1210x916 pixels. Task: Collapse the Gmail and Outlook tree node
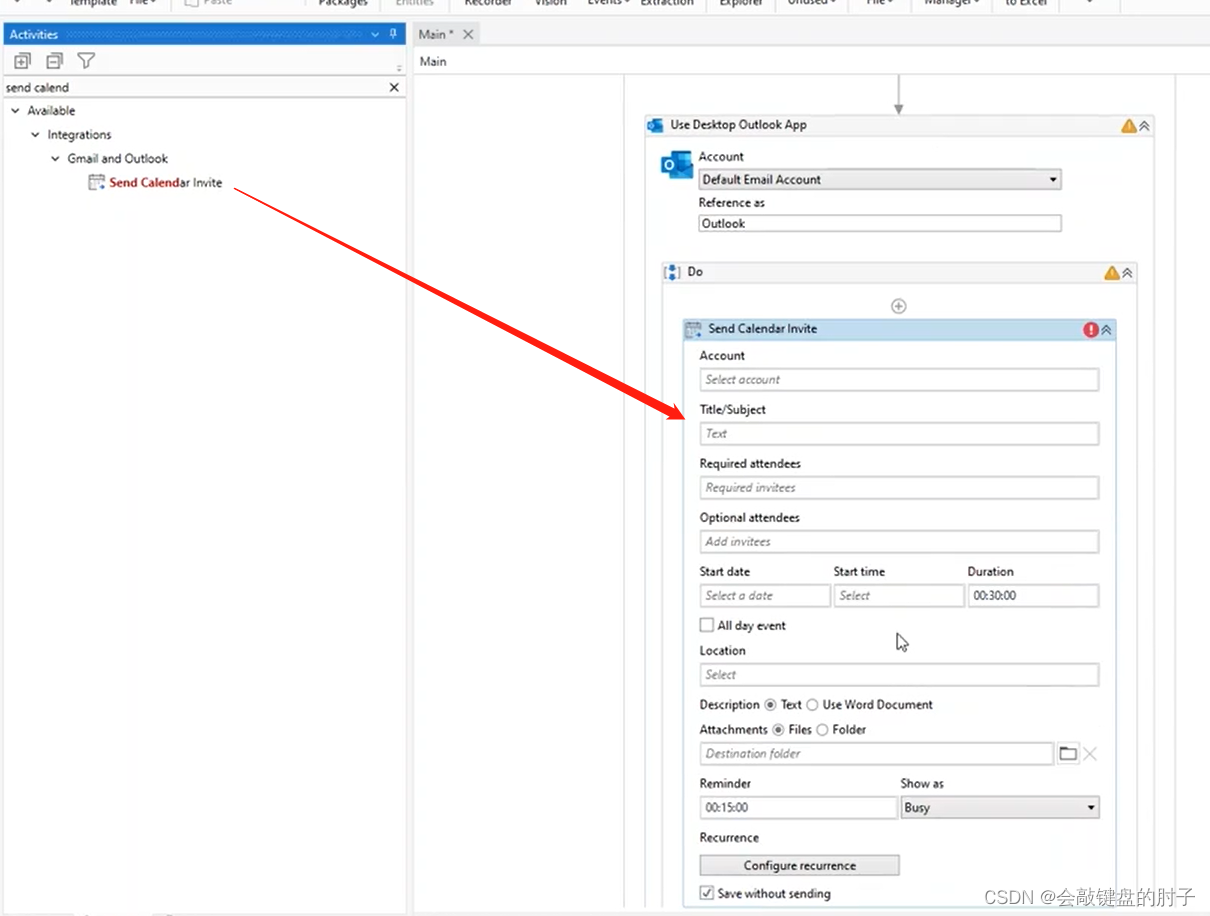coord(56,159)
